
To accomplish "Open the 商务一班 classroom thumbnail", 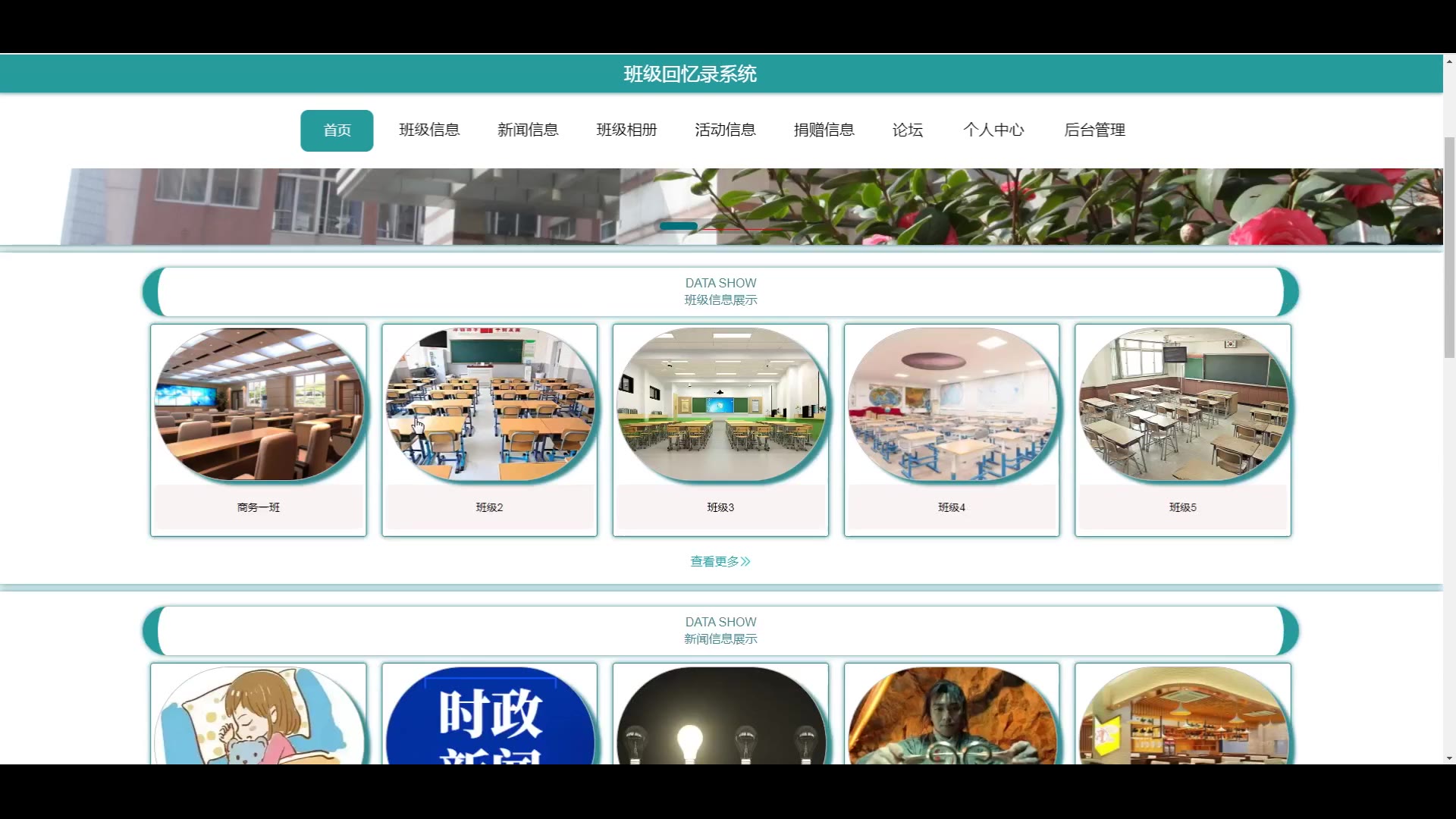I will pos(259,404).
